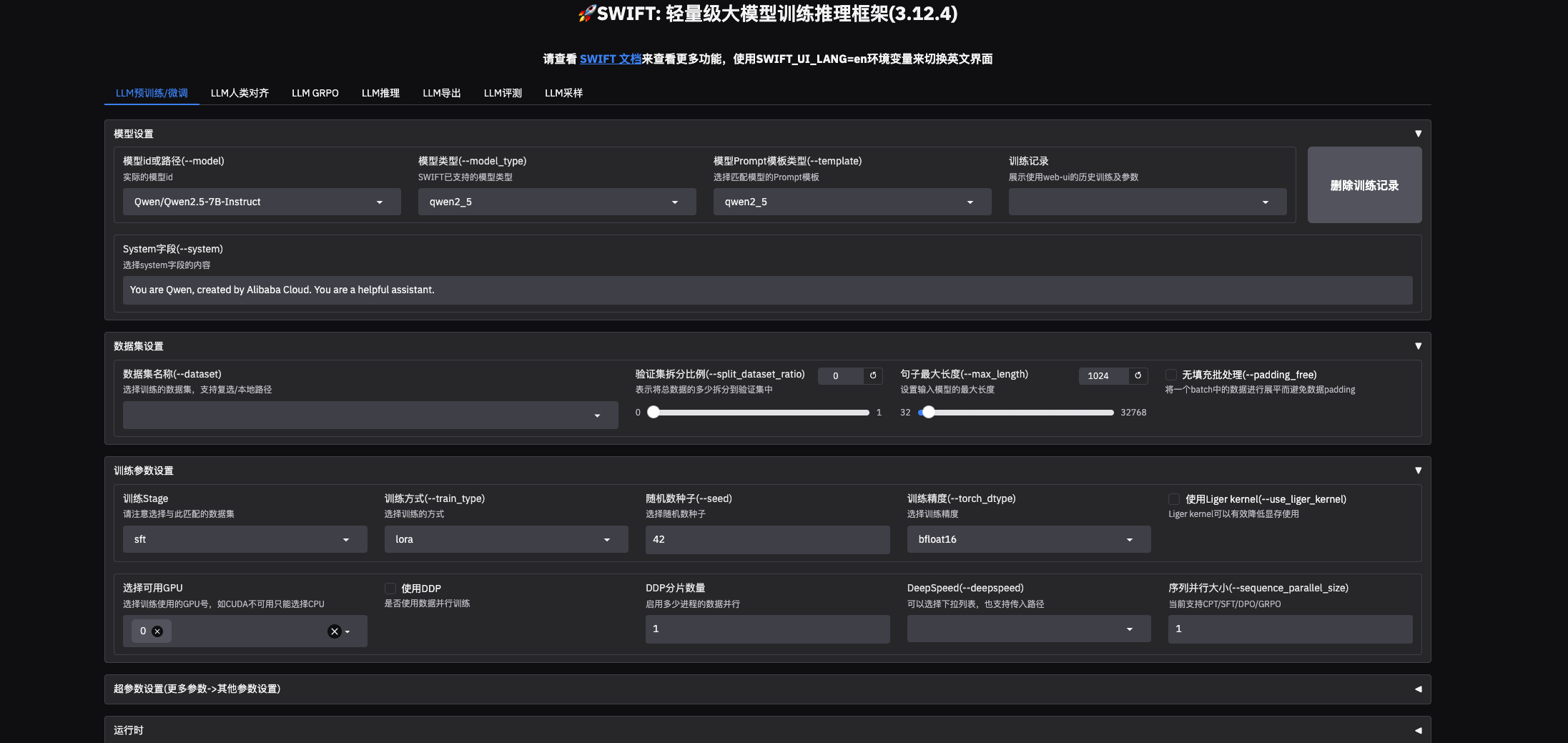
Task: Switch to the LLM导出 tab
Action: 442,93
